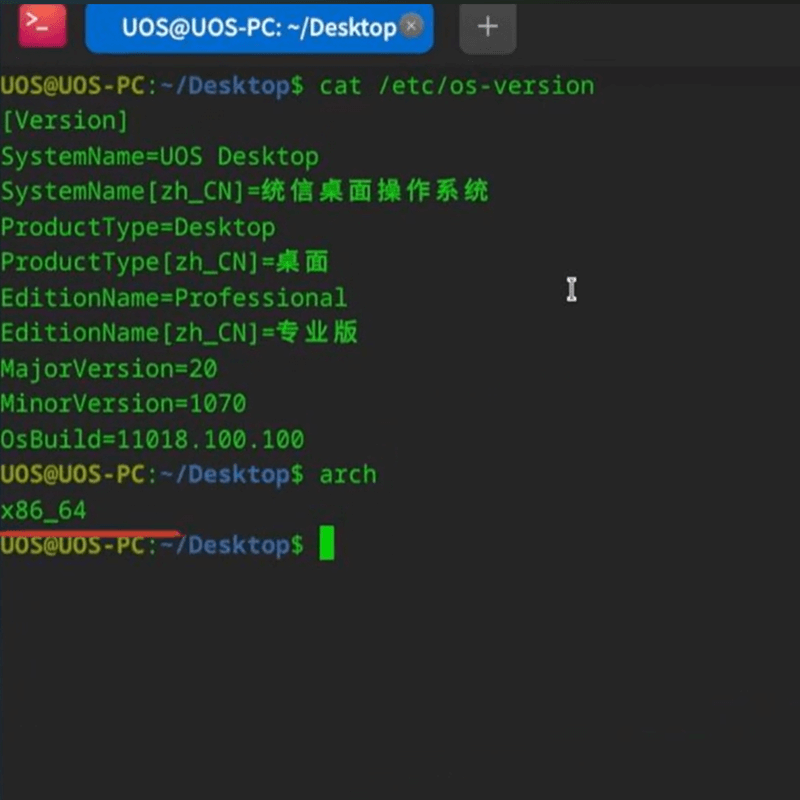800x800 pixels.
Task: Click the x86_64 output text
Action: 44,510
